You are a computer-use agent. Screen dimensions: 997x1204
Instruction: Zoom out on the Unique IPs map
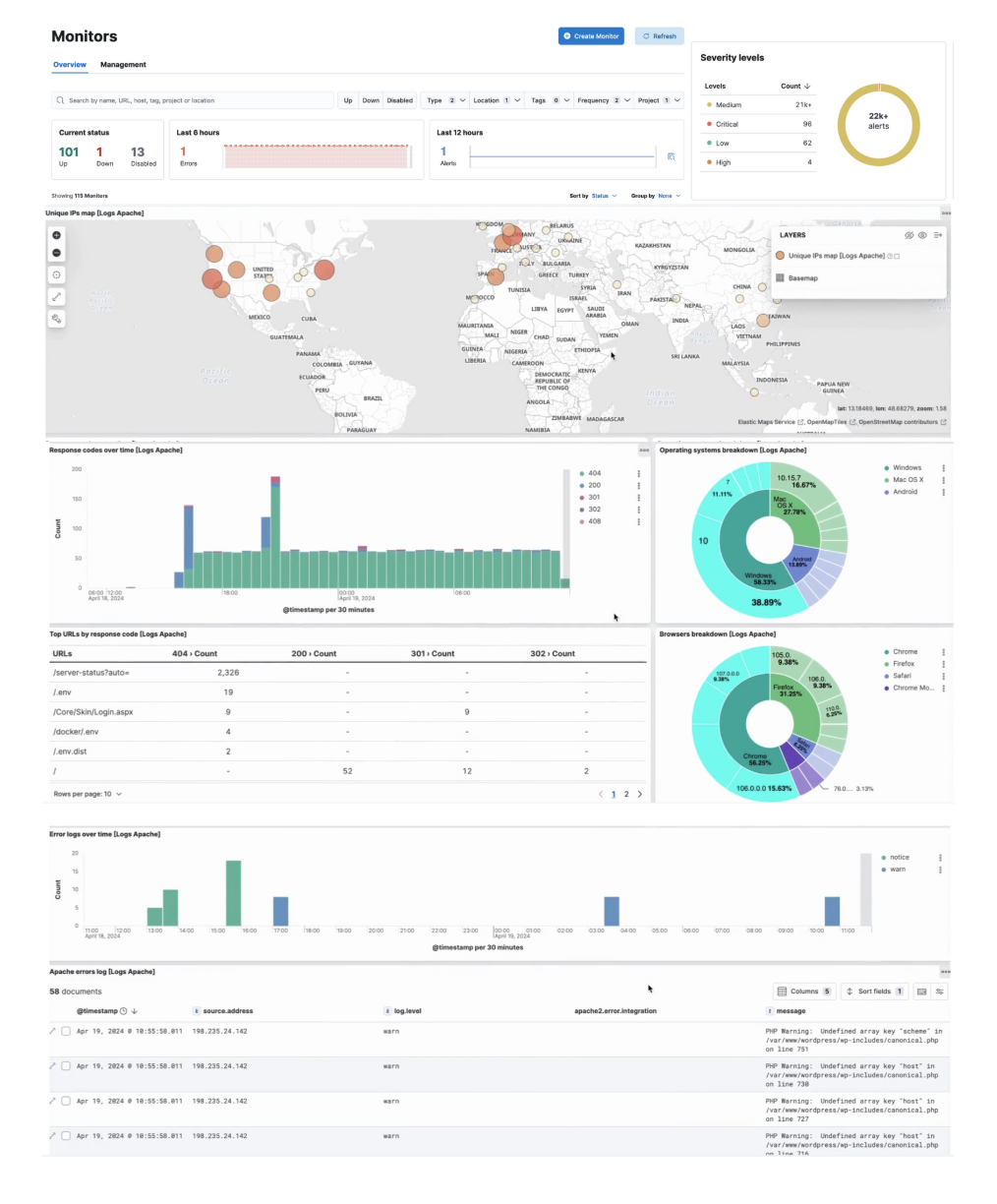click(x=56, y=253)
